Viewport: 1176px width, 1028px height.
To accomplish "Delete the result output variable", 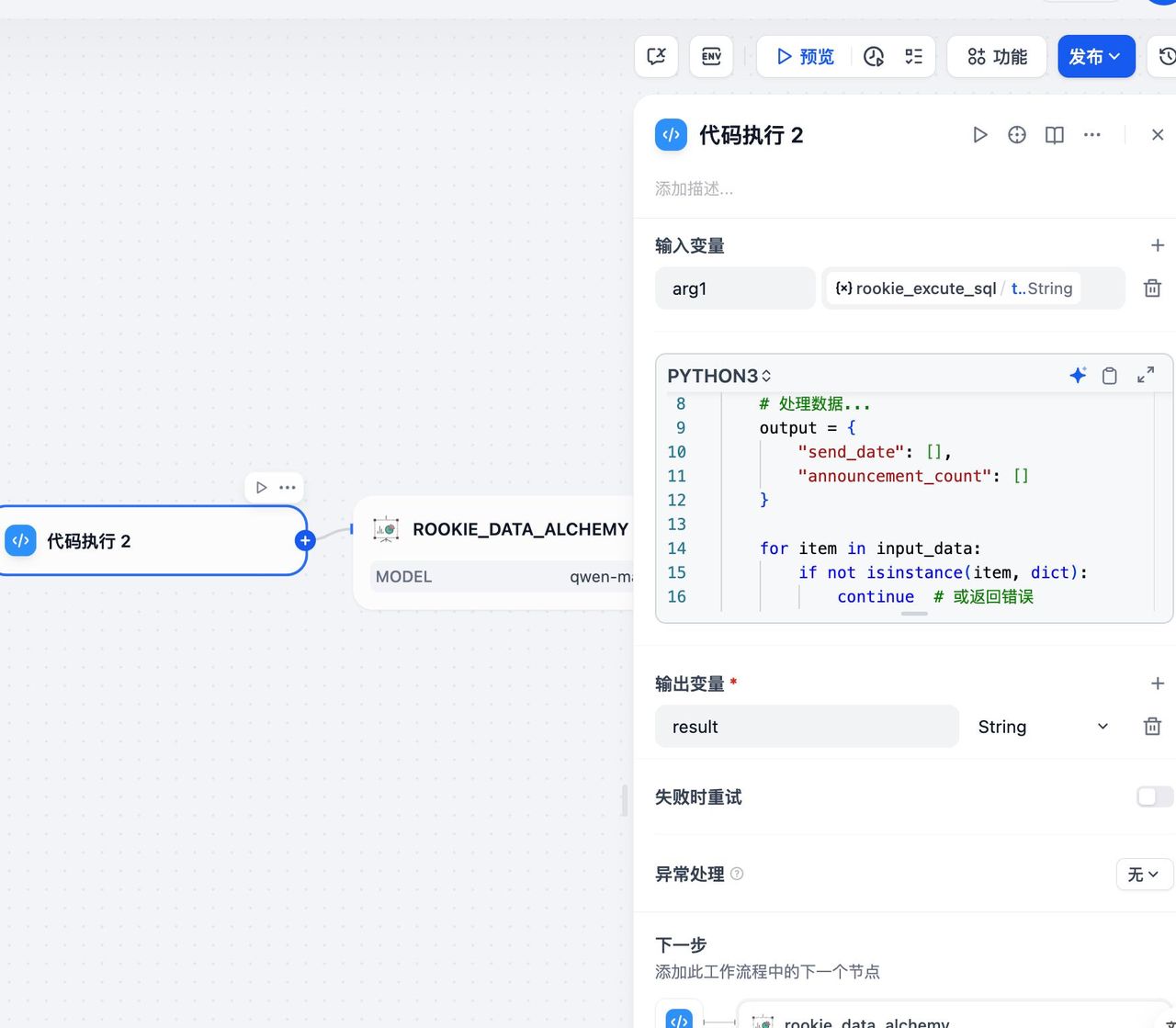I will click(x=1152, y=727).
